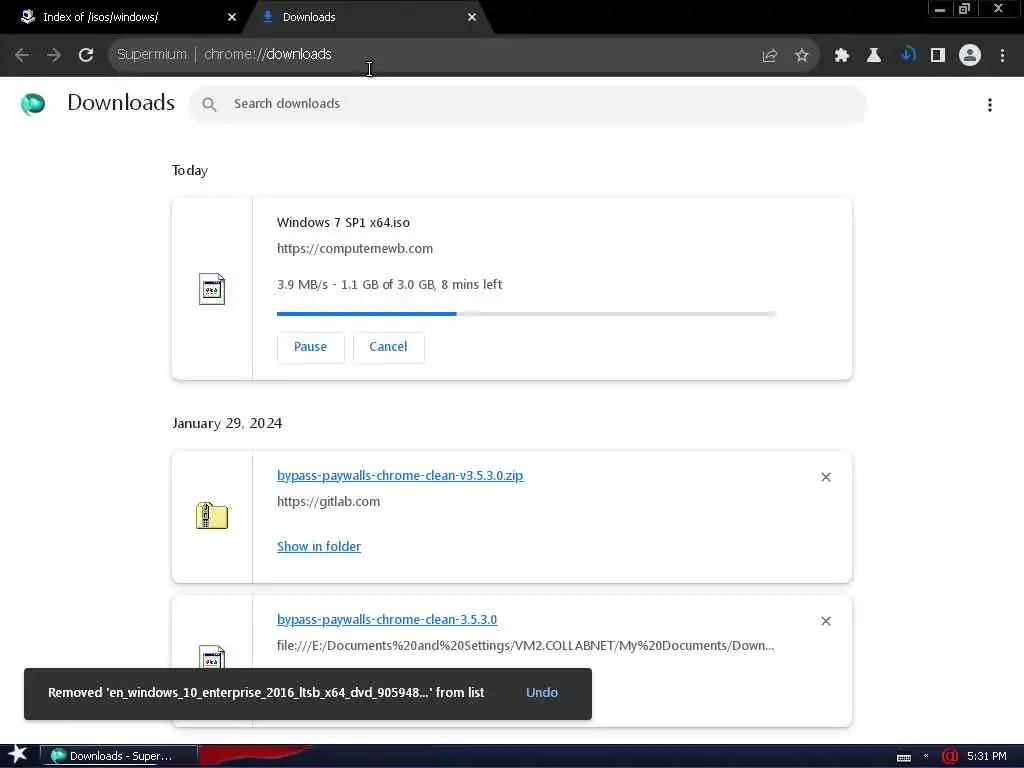Click the red @ tray icon
Image resolution: width=1024 pixels, height=768 pixels.
click(x=950, y=756)
